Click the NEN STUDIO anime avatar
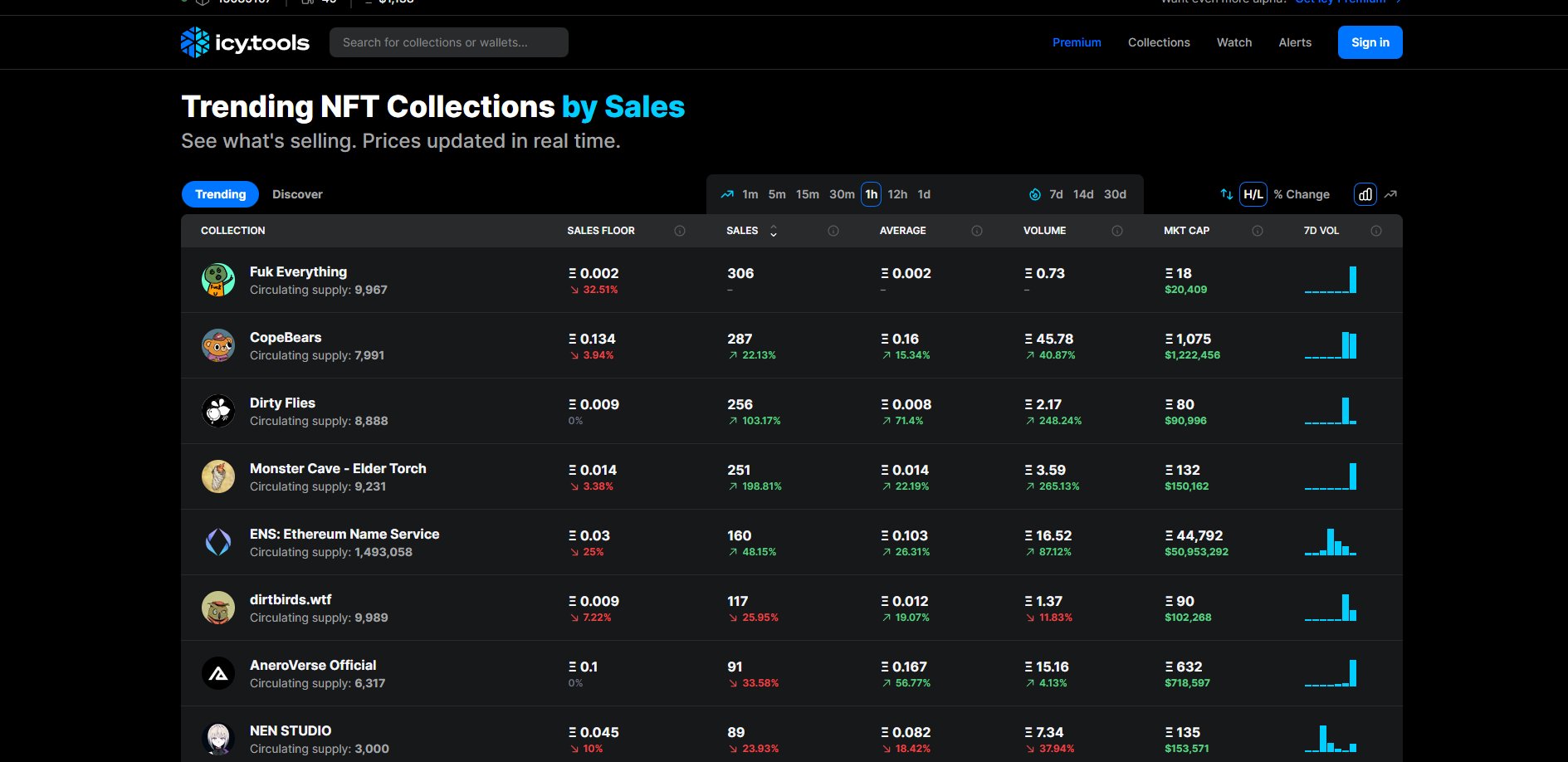Viewport: 1568px width, 762px height. point(218,739)
